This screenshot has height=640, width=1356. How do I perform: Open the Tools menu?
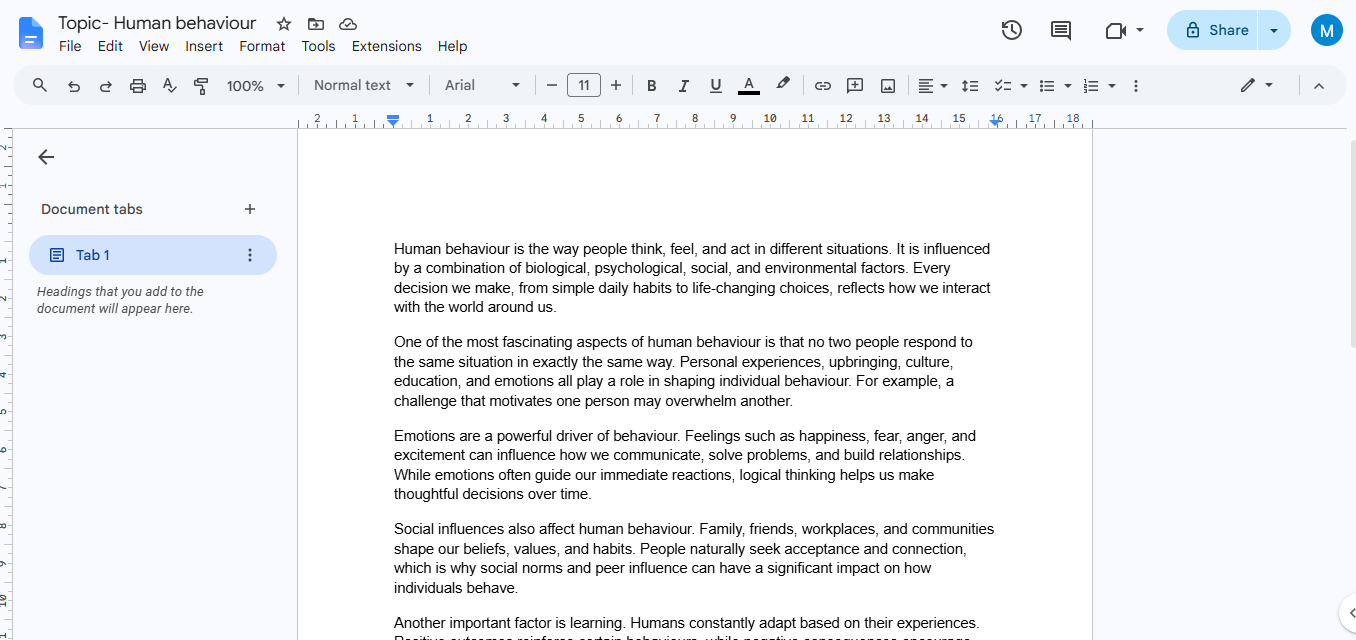[319, 46]
